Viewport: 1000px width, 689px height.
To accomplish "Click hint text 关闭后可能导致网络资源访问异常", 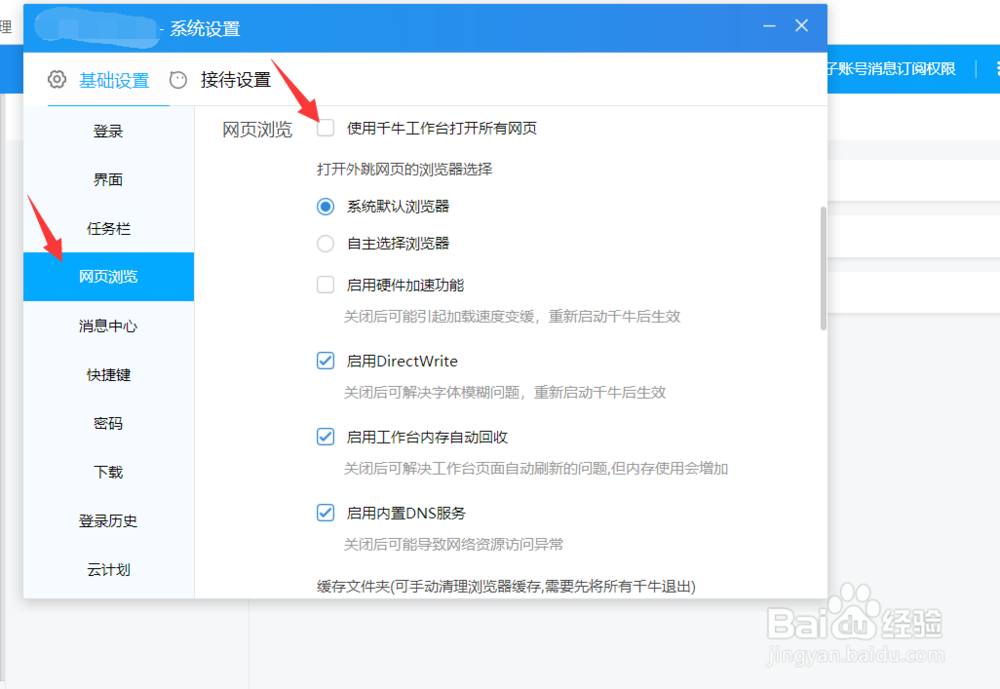I will pyautogui.click(x=453, y=544).
